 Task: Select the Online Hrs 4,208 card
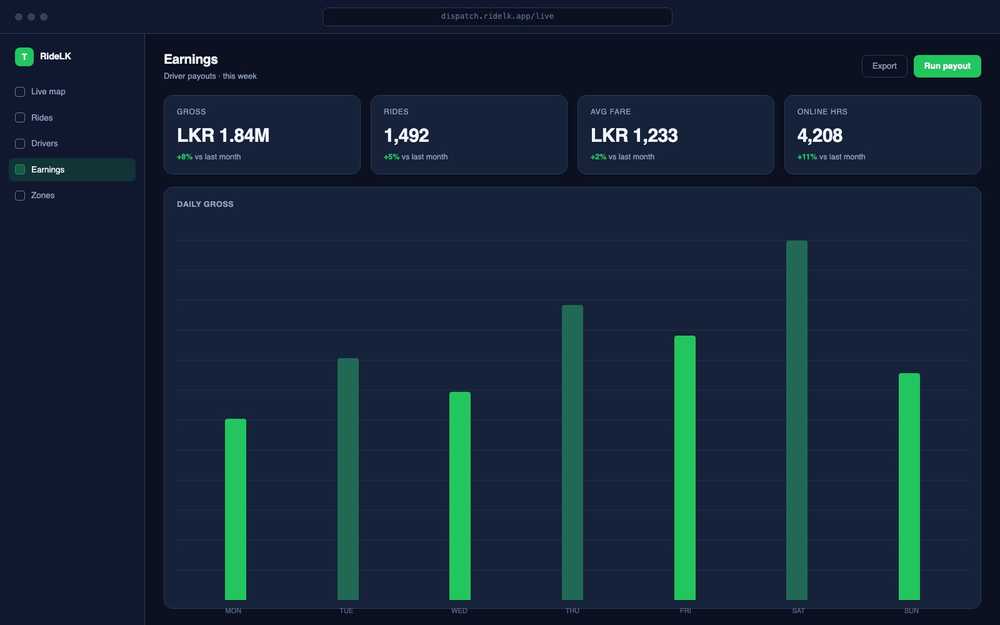[x=882, y=135]
